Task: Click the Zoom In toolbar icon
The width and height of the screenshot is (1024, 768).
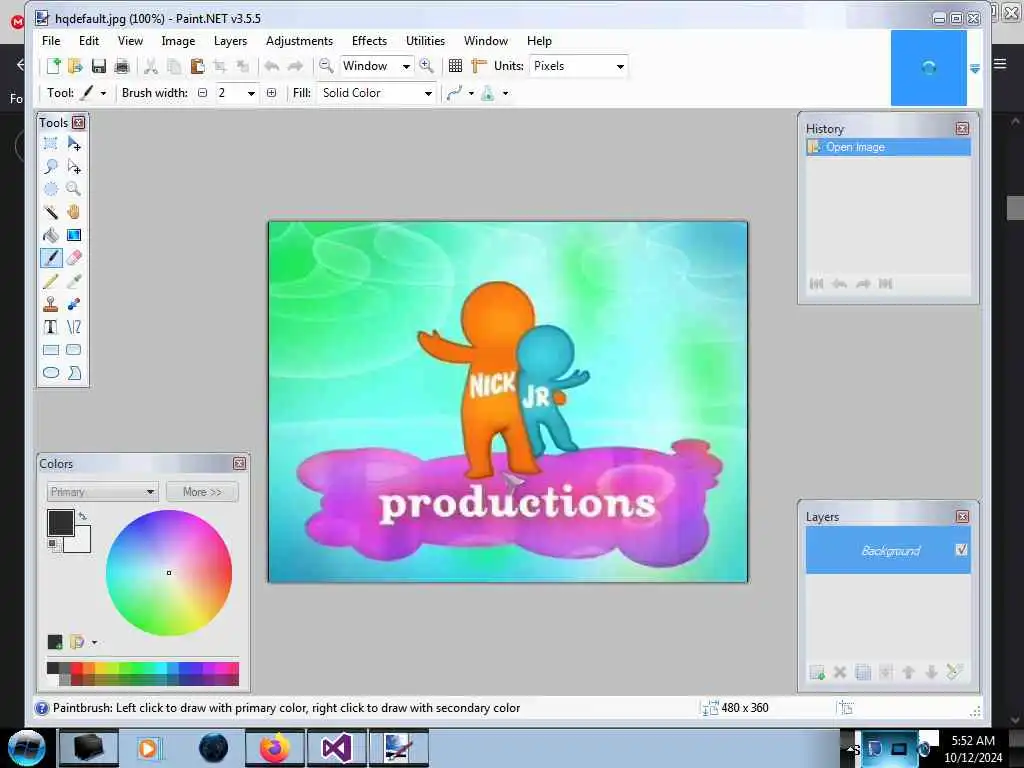Action: tap(426, 66)
